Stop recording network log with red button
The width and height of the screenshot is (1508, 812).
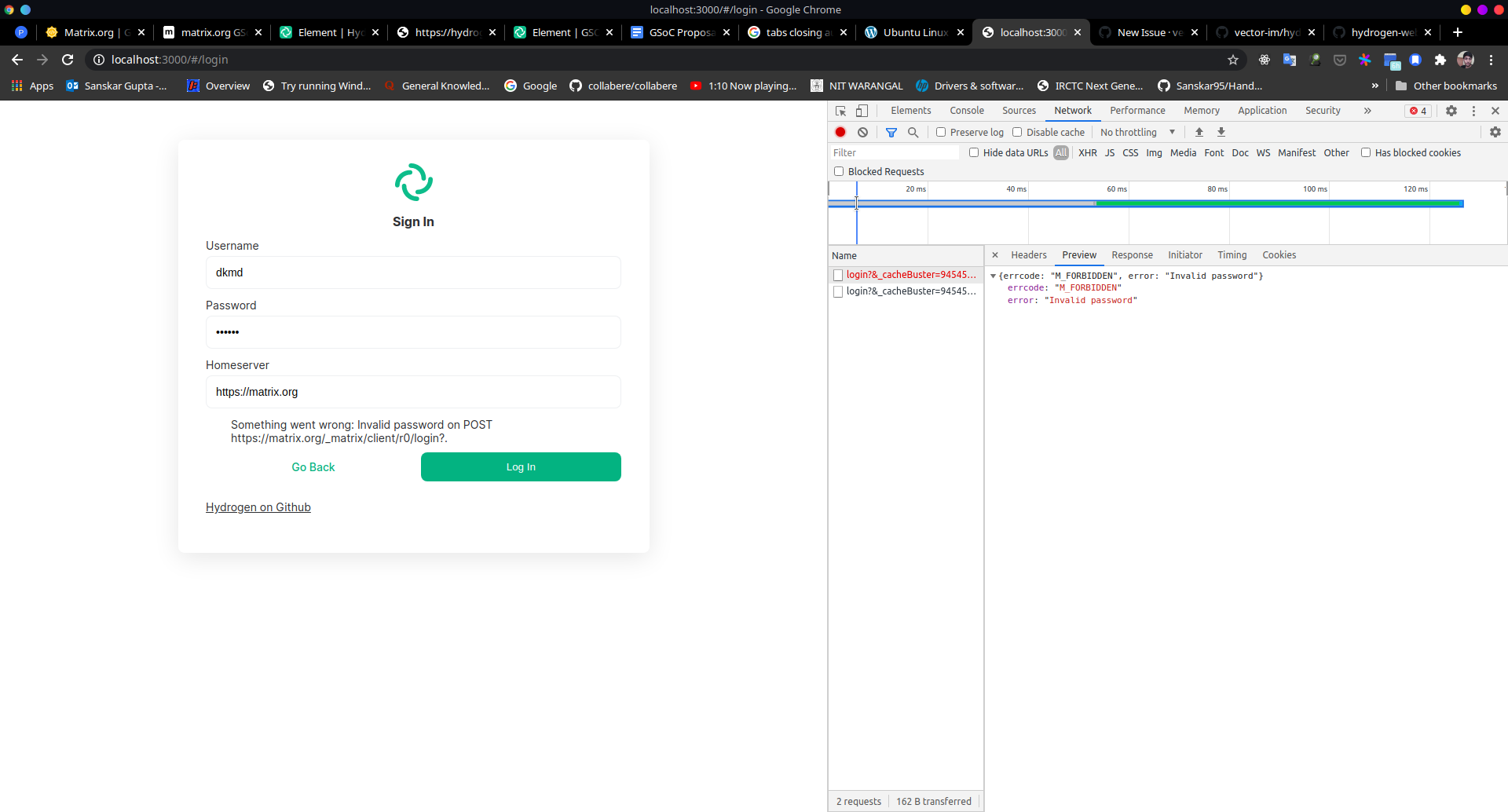pos(840,132)
